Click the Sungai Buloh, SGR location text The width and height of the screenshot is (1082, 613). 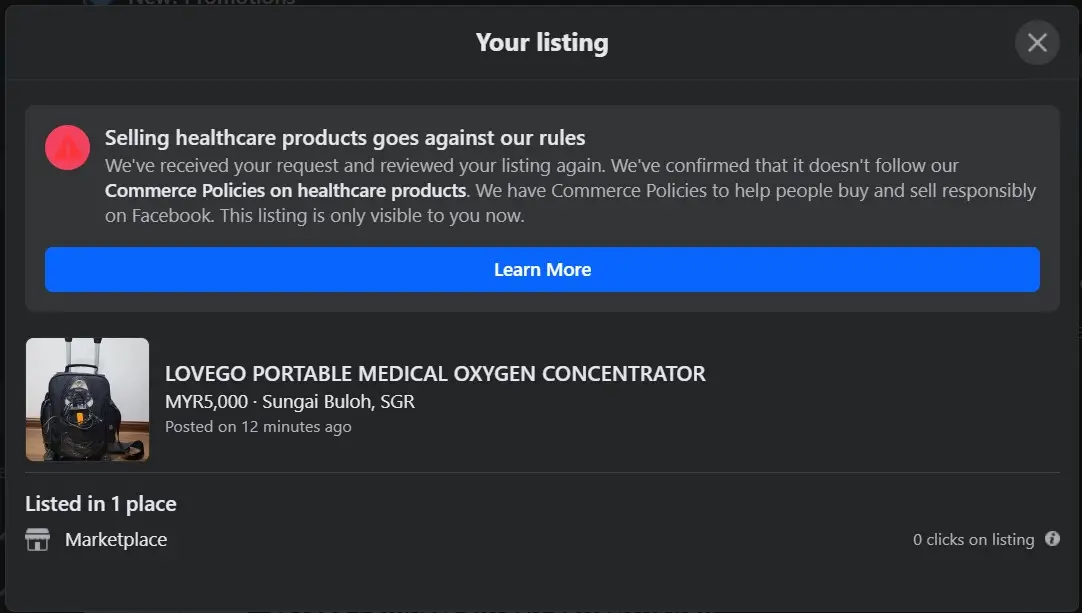point(338,402)
